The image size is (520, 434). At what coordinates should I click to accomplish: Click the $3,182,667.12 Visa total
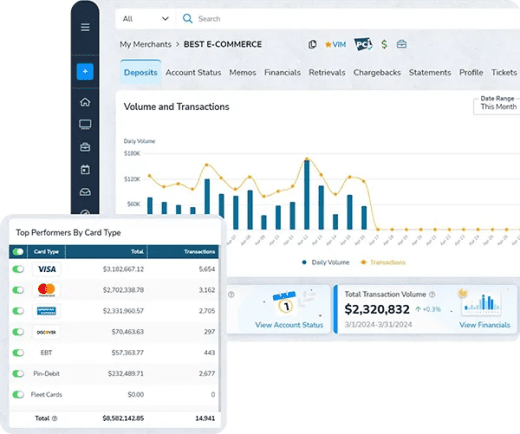click(x=123, y=269)
